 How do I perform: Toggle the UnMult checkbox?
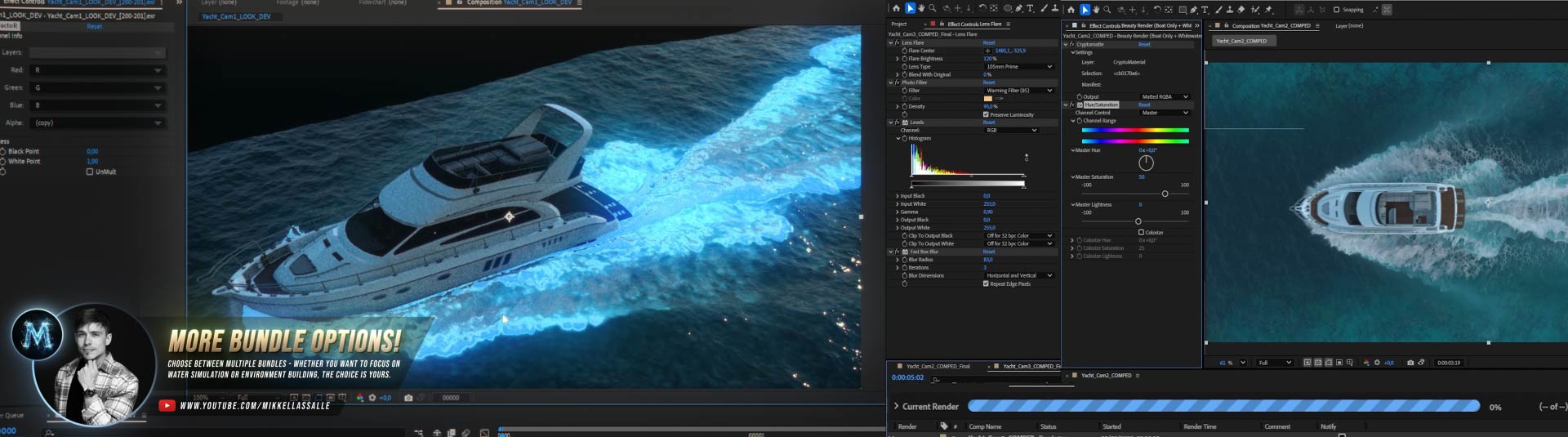[90, 172]
